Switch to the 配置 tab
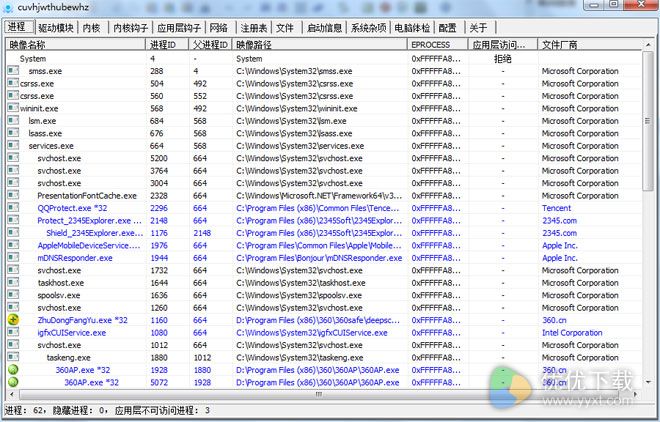Viewport: 660px width, 422px height. pos(447,28)
